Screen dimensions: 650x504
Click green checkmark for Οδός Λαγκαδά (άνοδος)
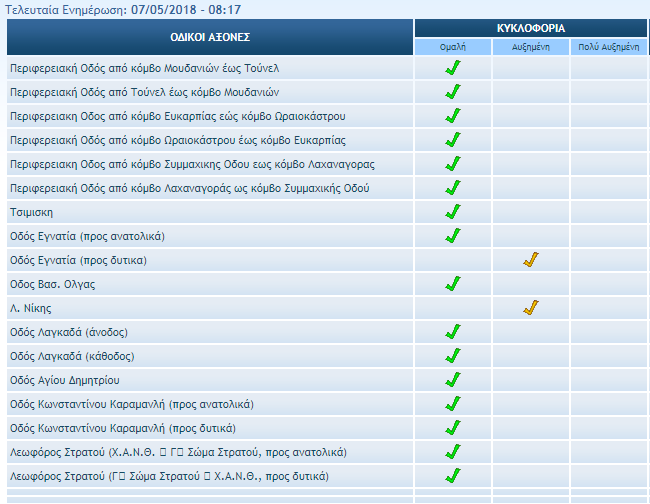tap(452, 332)
